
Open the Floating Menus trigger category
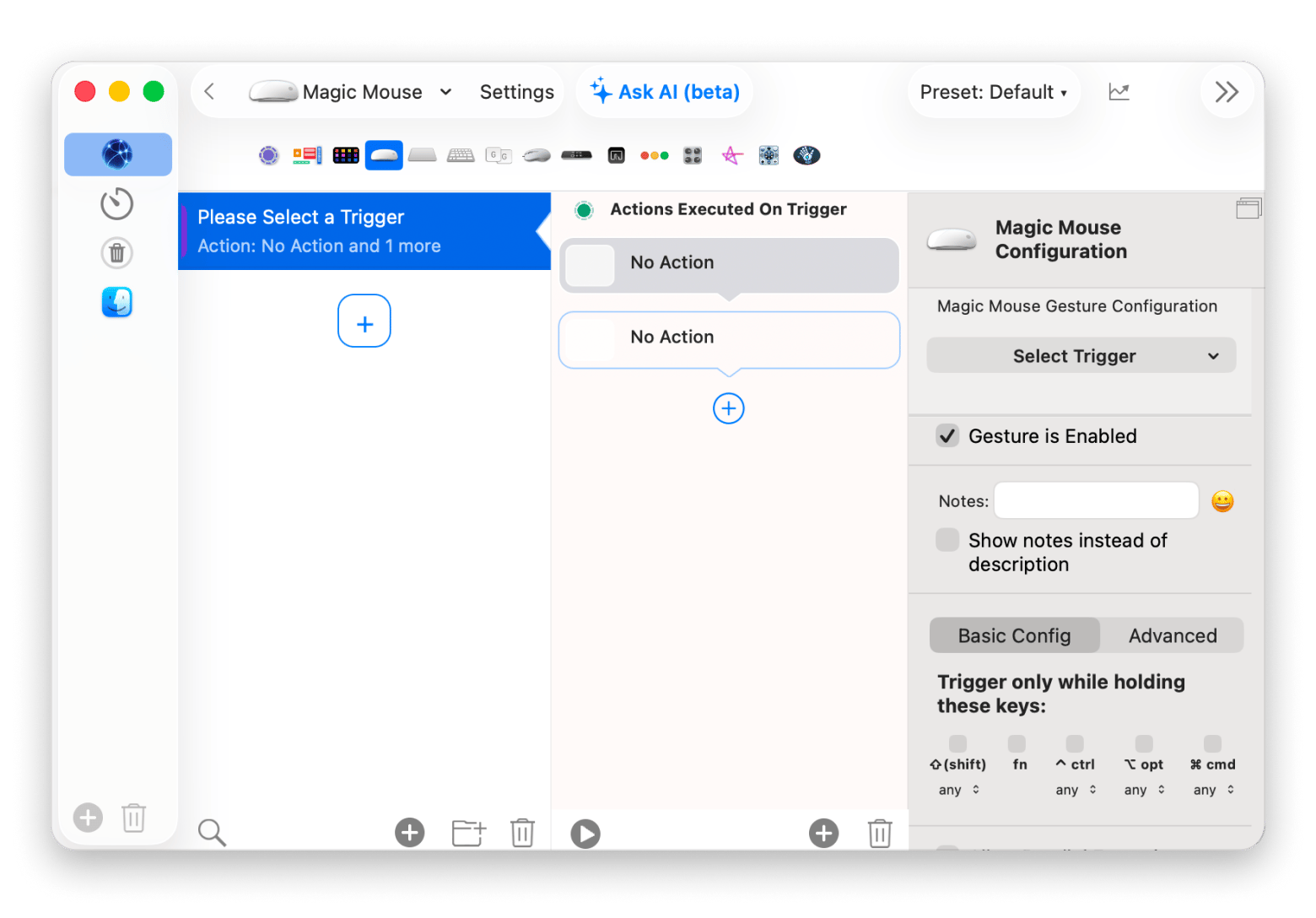tap(307, 155)
